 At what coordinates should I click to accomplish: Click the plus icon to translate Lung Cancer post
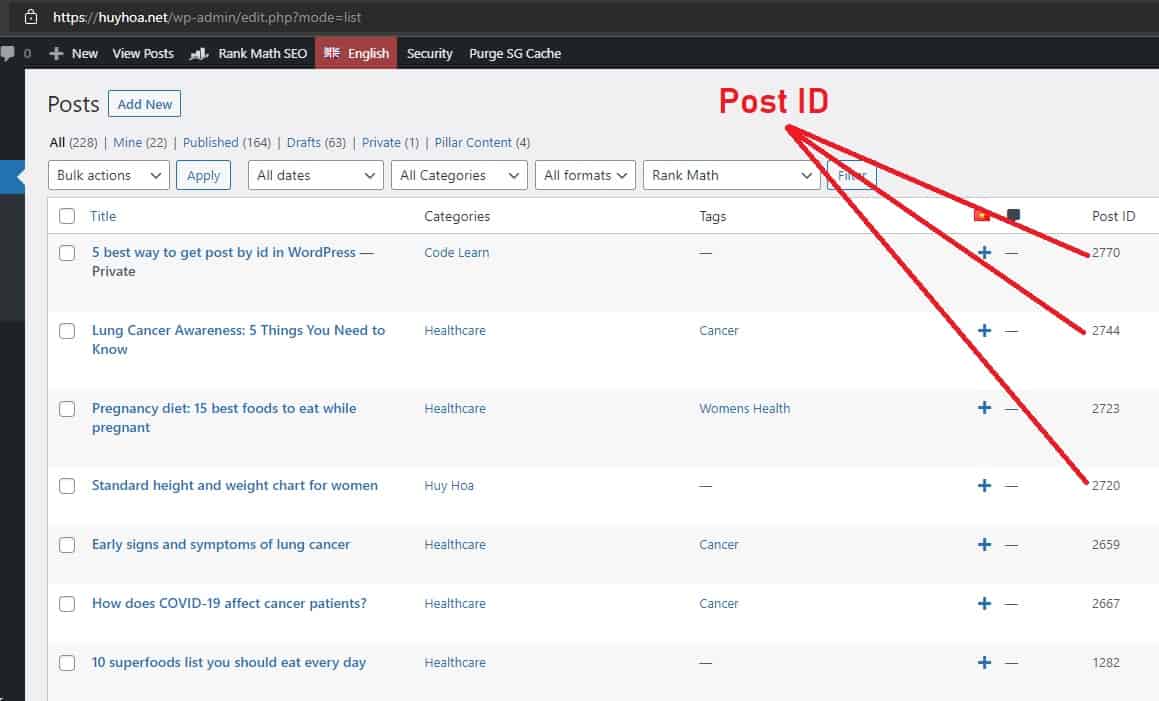pyautogui.click(x=984, y=330)
